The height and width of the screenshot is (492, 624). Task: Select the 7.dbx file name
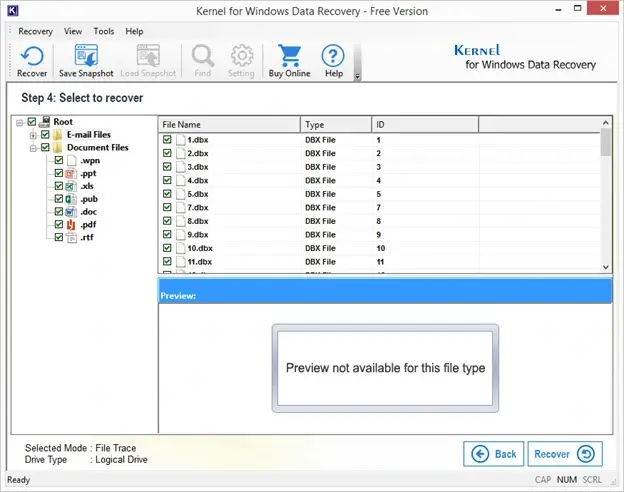click(x=198, y=207)
